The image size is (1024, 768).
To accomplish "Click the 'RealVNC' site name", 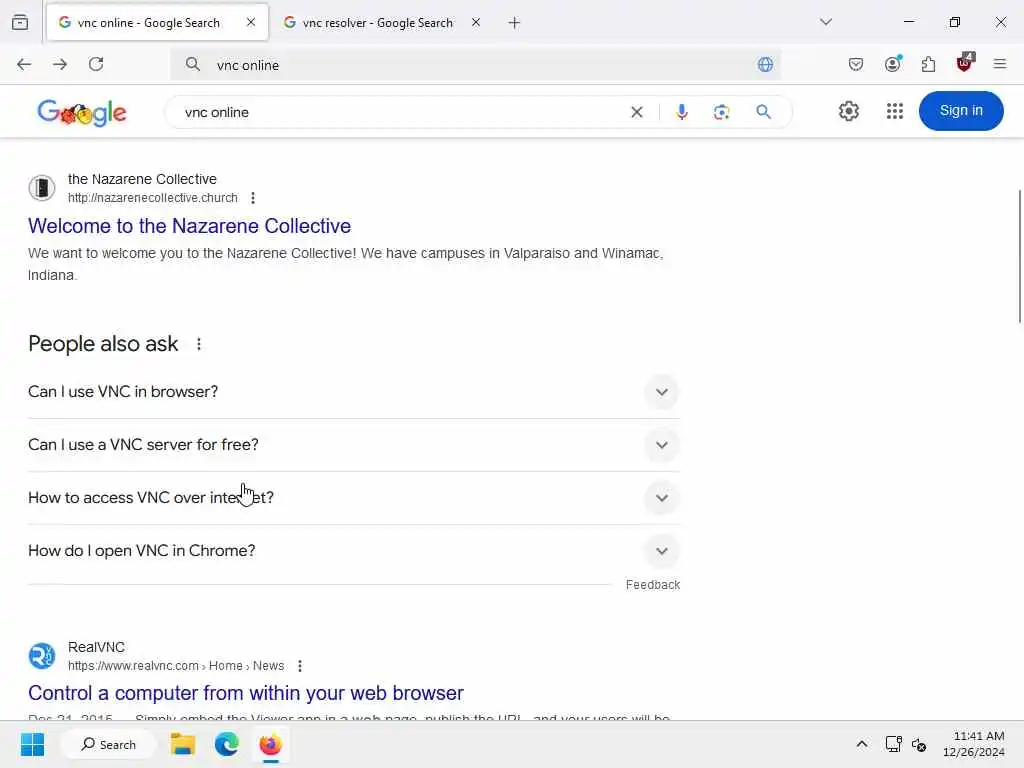I will (x=96, y=647).
